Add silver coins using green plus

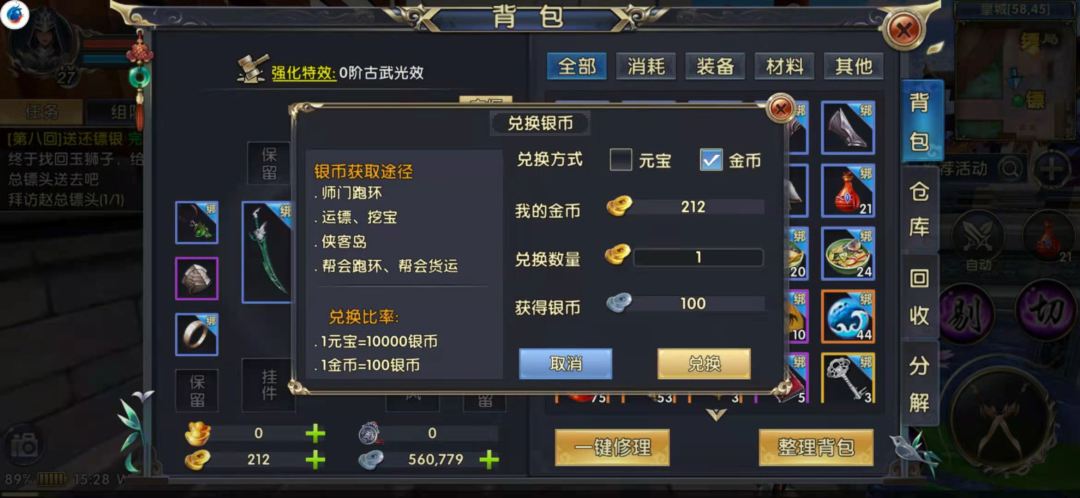point(488,459)
